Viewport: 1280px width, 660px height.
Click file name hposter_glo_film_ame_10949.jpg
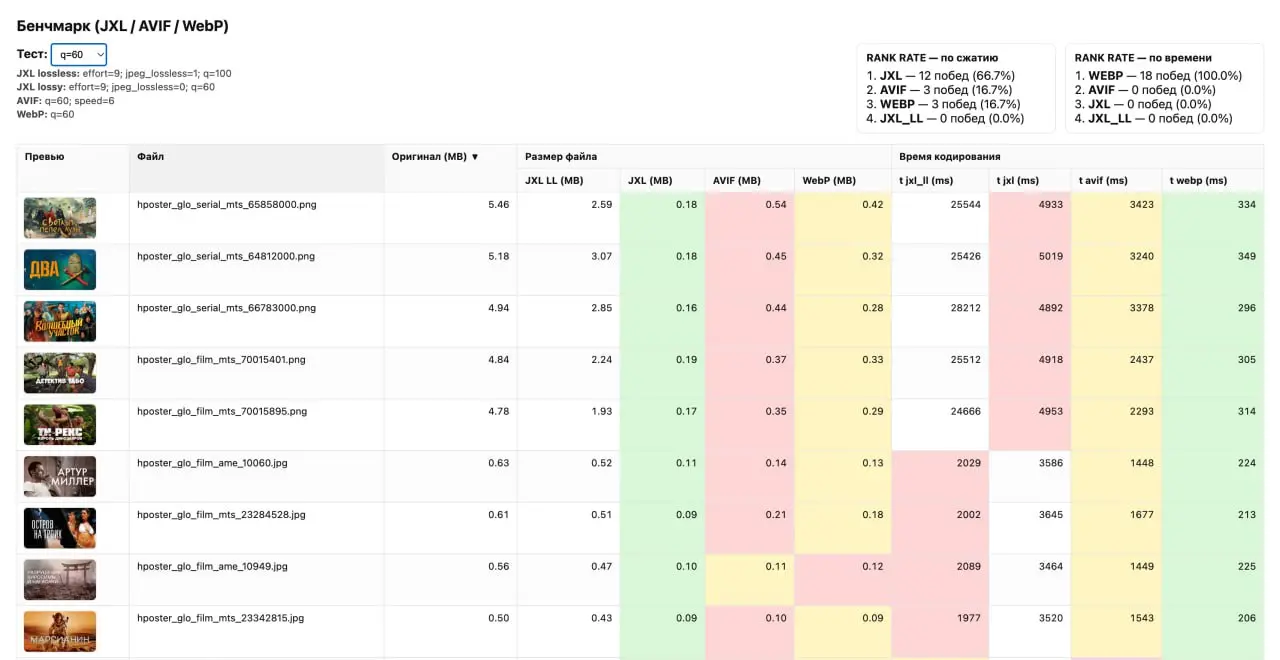tap(212, 566)
